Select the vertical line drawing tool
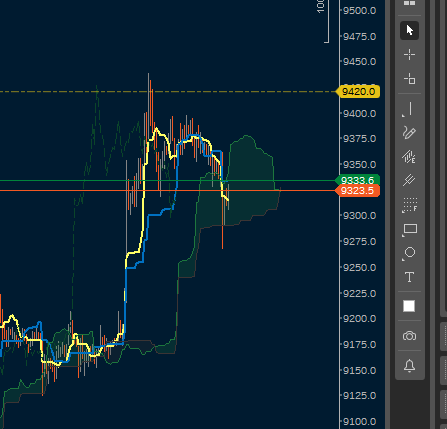 pos(409,109)
